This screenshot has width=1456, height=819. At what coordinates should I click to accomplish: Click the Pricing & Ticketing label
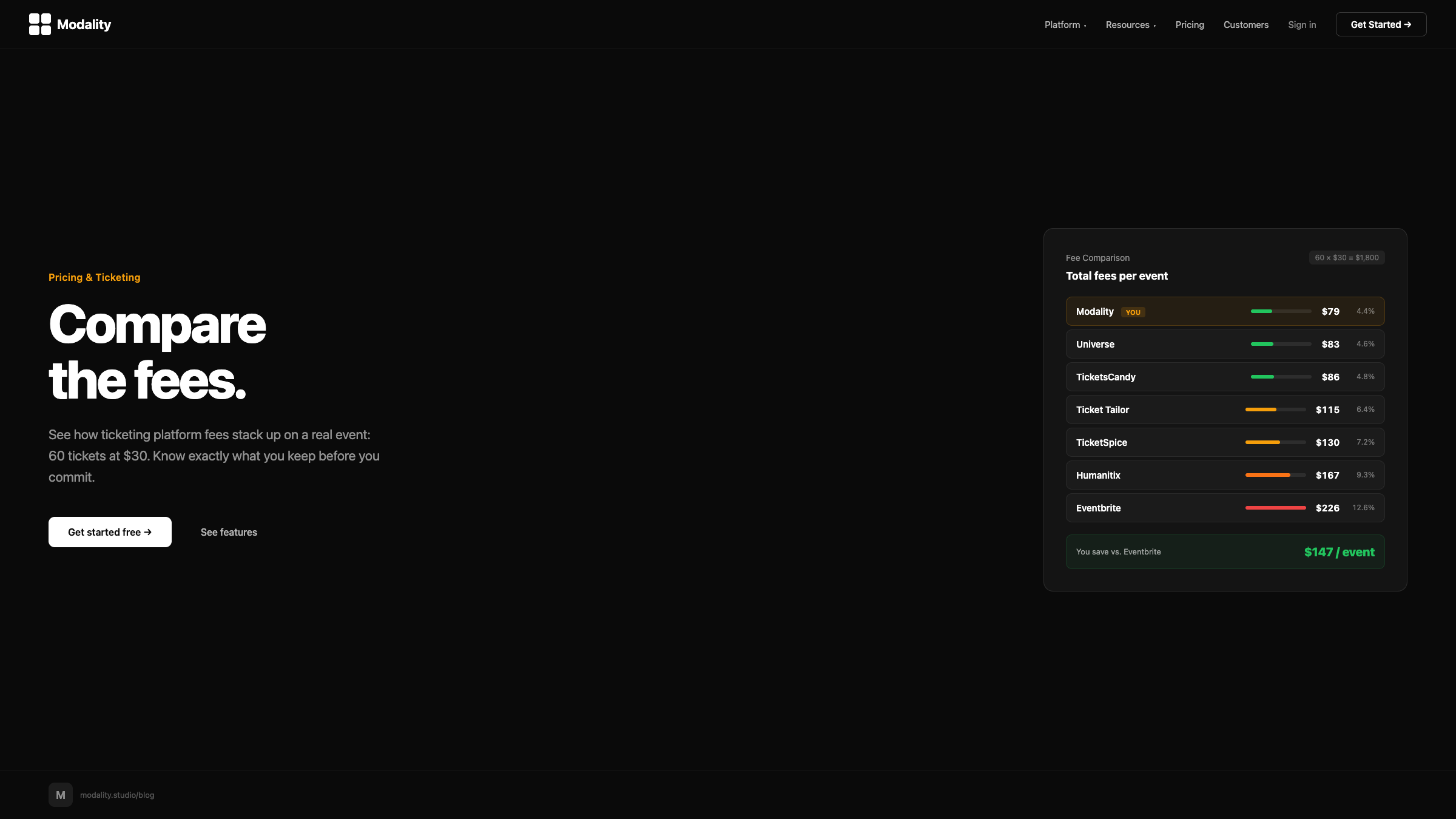point(95,277)
